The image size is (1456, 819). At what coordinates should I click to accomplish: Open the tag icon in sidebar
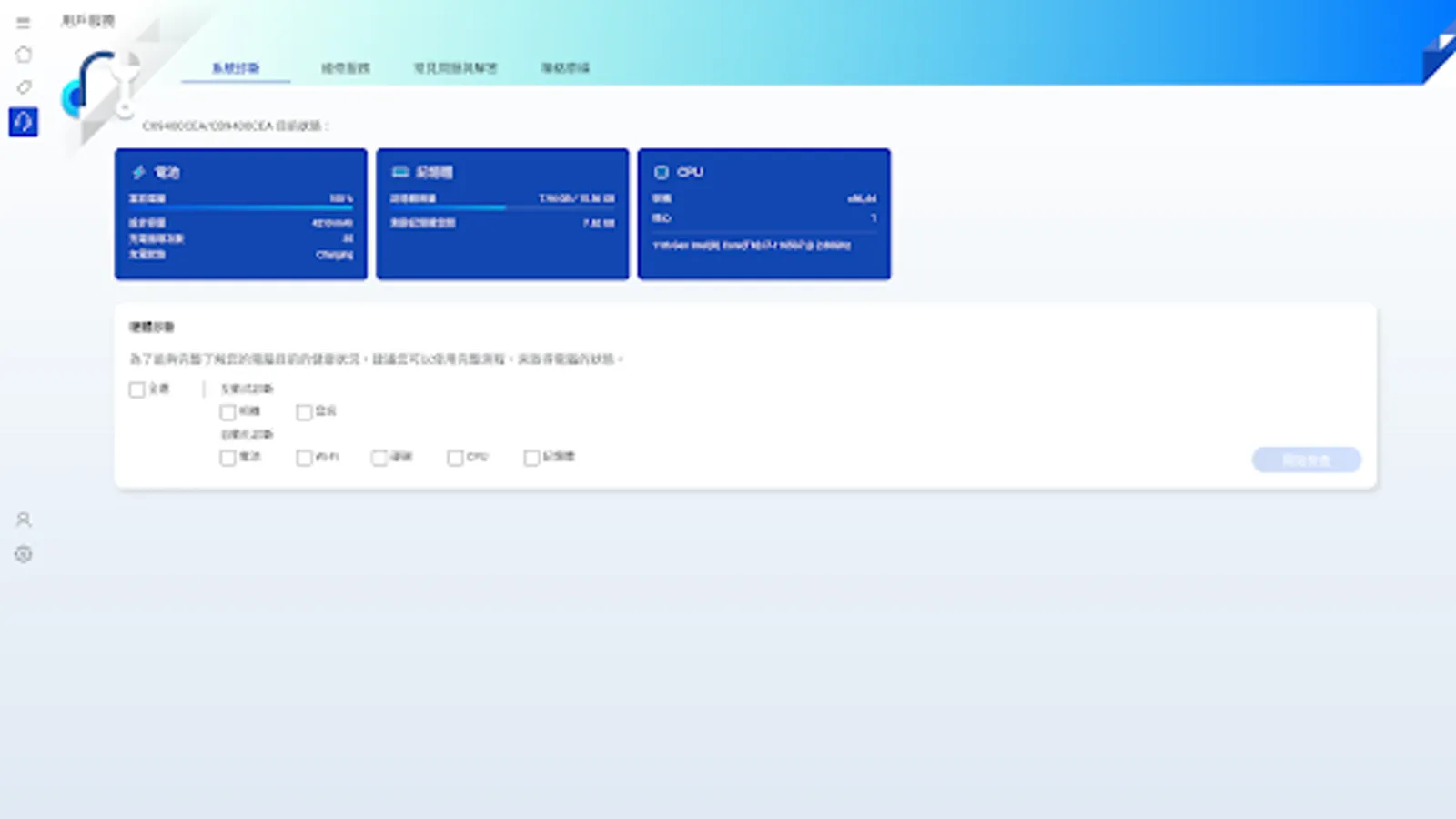[24, 86]
